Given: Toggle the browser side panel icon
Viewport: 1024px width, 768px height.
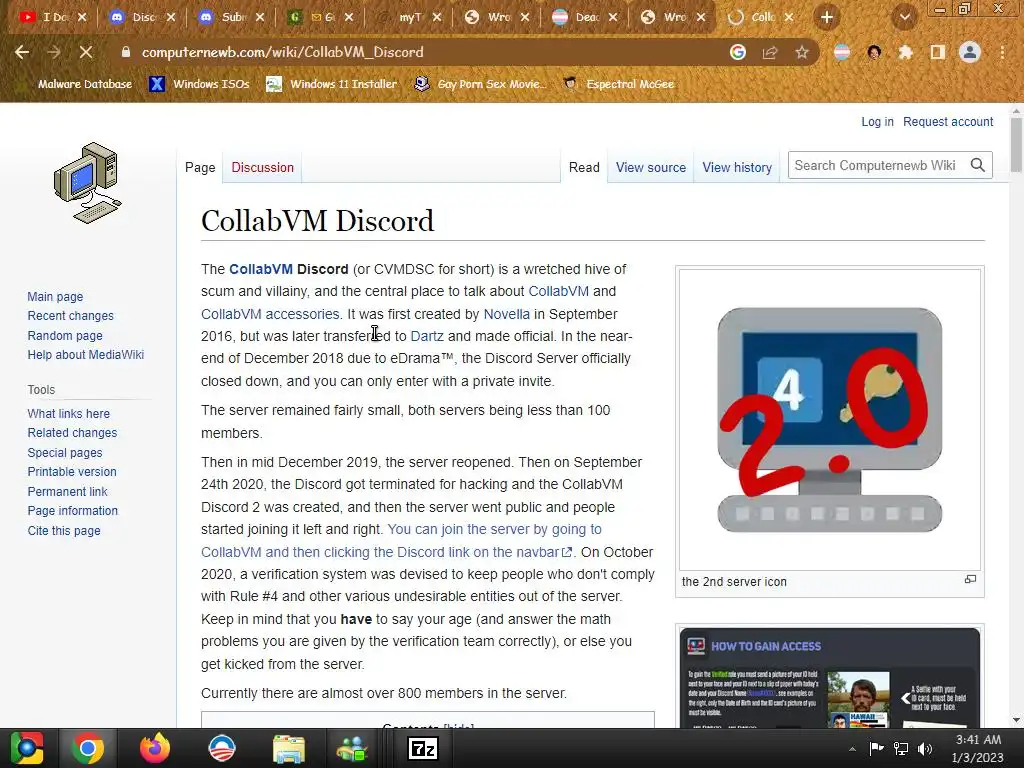Looking at the screenshot, I should coord(937,52).
